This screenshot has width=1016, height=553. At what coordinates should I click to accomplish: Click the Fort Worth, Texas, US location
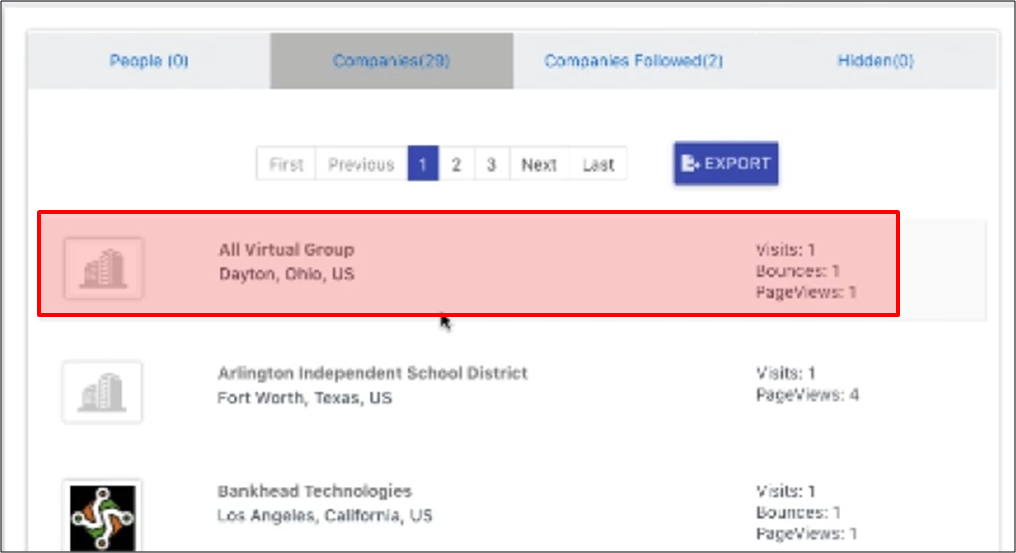click(x=305, y=397)
